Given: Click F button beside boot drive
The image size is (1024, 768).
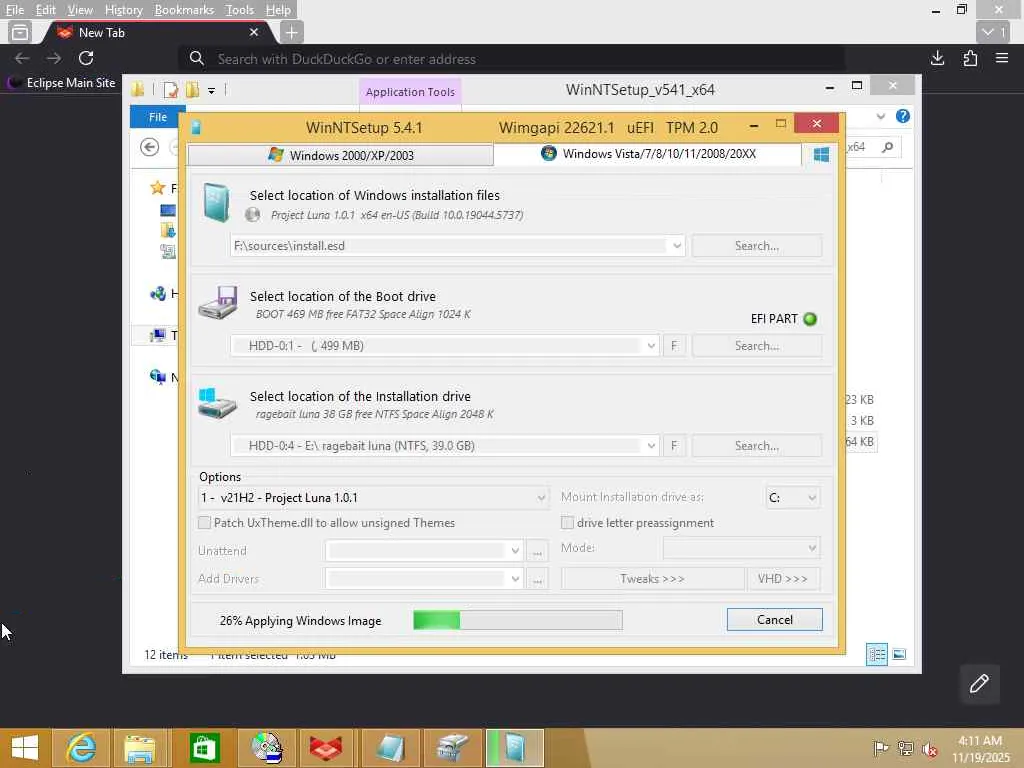Looking at the screenshot, I should (x=674, y=345).
